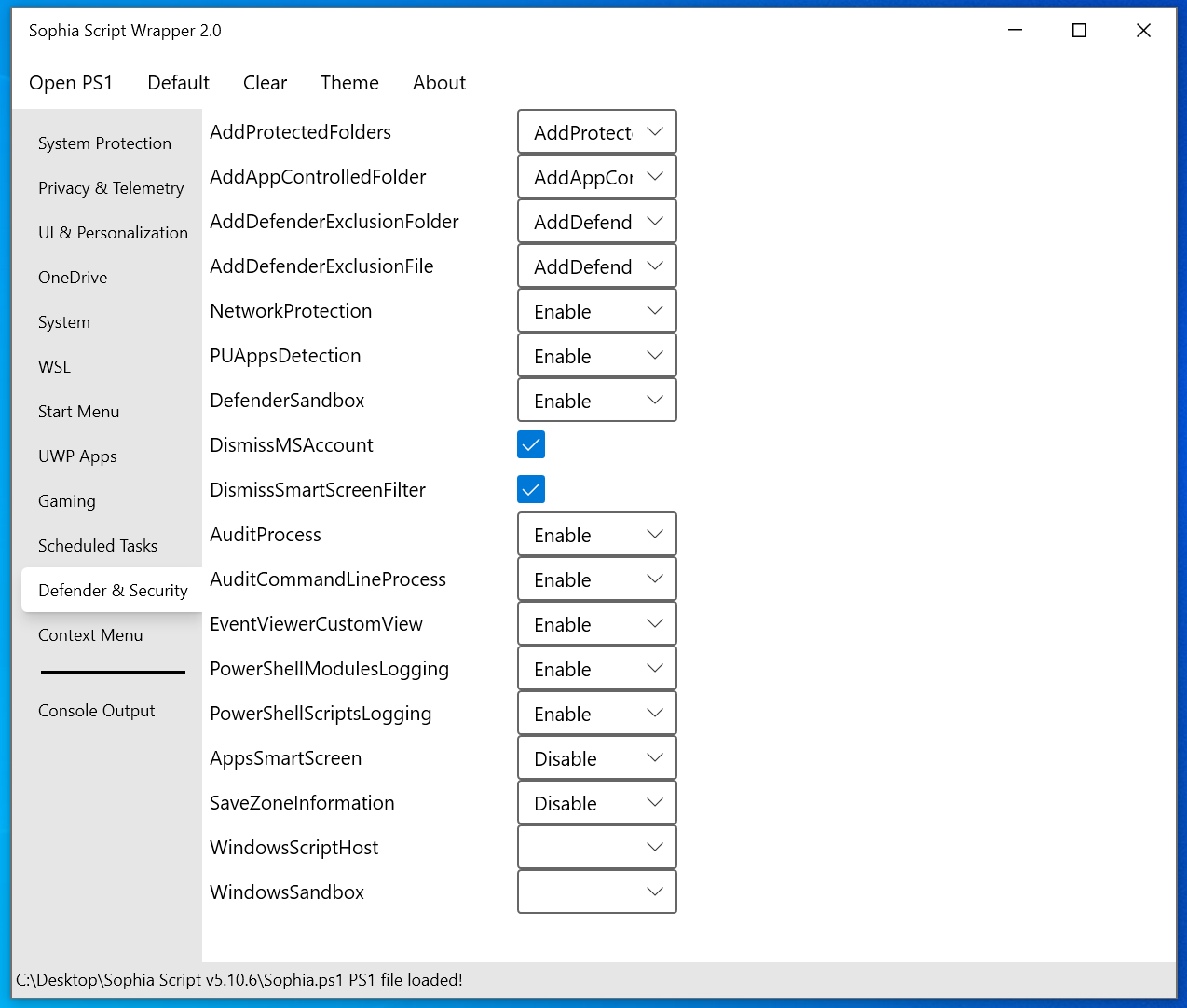Click the AddProtectedFolders label
This screenshot has height=1008, width=1187.
click(300, 132)
